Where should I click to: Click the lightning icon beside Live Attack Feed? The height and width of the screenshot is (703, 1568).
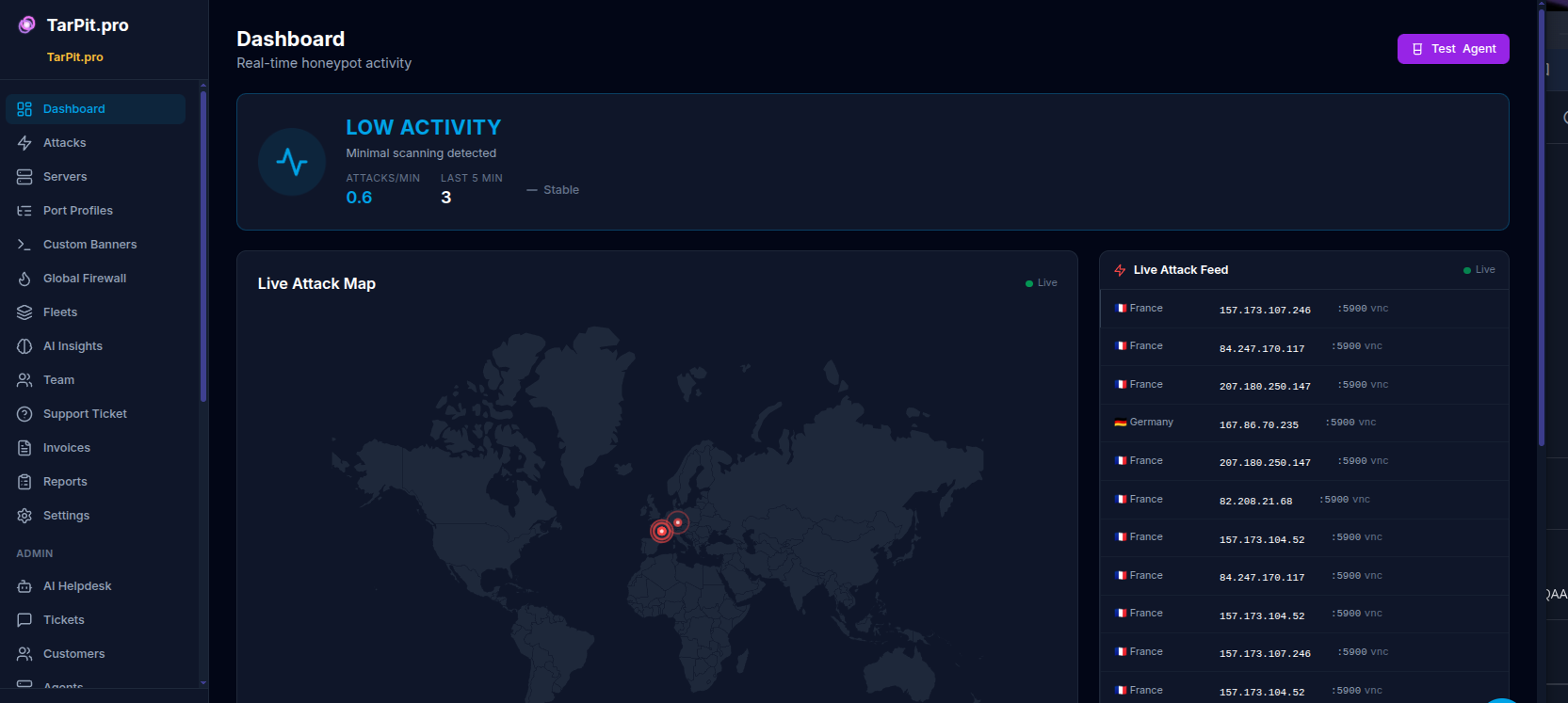pyautogui.click(x=1120, y=270)
